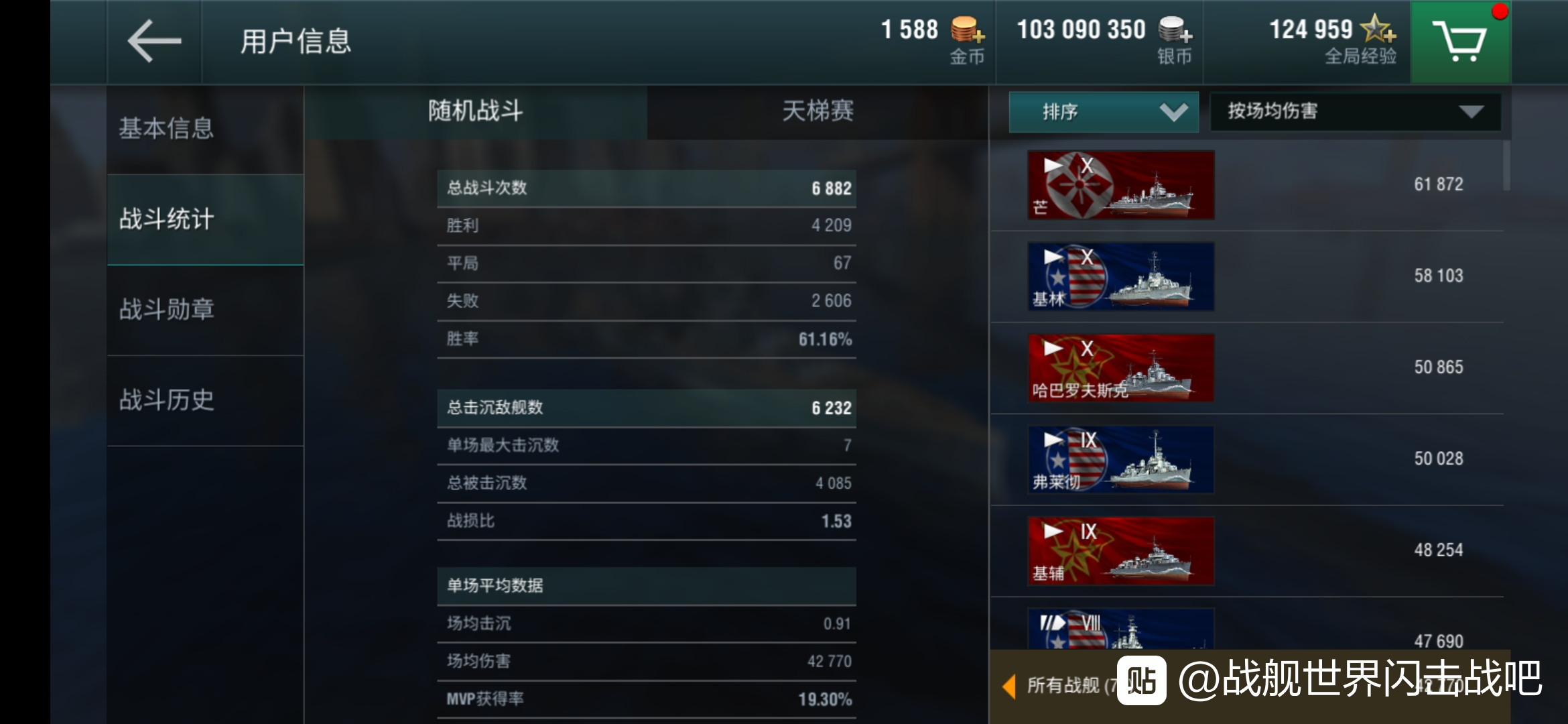Viewport: 1568px width, 724px height.
Task: Switch to the 随机战斗 tab
Action: pos(476,111)
